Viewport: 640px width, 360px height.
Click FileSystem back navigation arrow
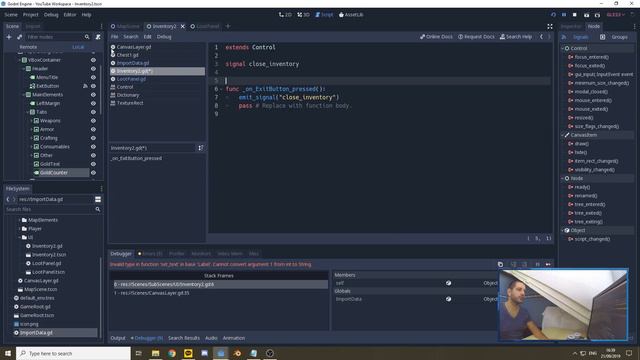[x=8, y=199]
